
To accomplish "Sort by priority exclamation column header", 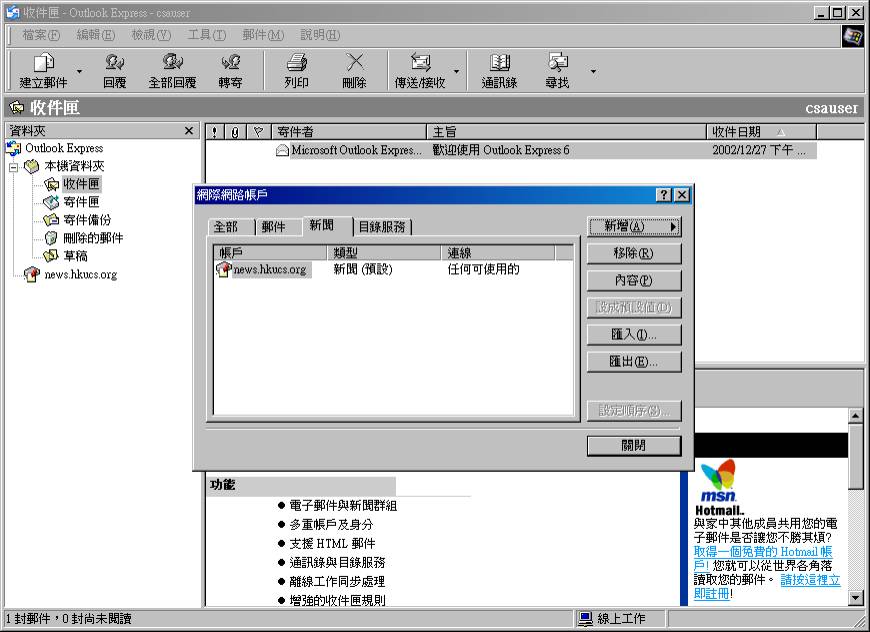I will 214,132.
